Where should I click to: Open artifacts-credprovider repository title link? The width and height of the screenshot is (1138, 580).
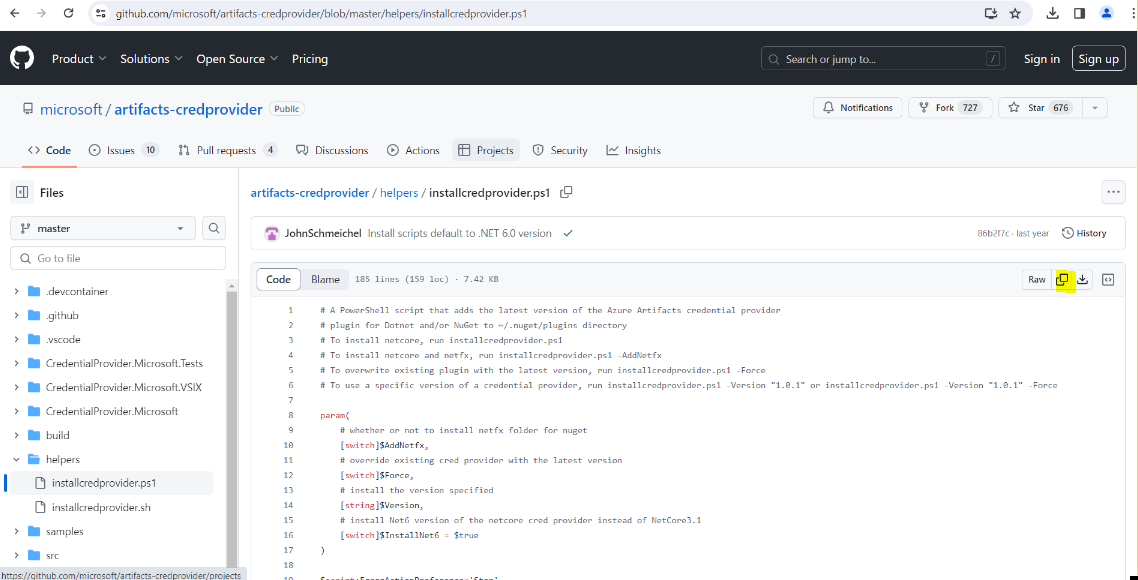pos(188,109)
